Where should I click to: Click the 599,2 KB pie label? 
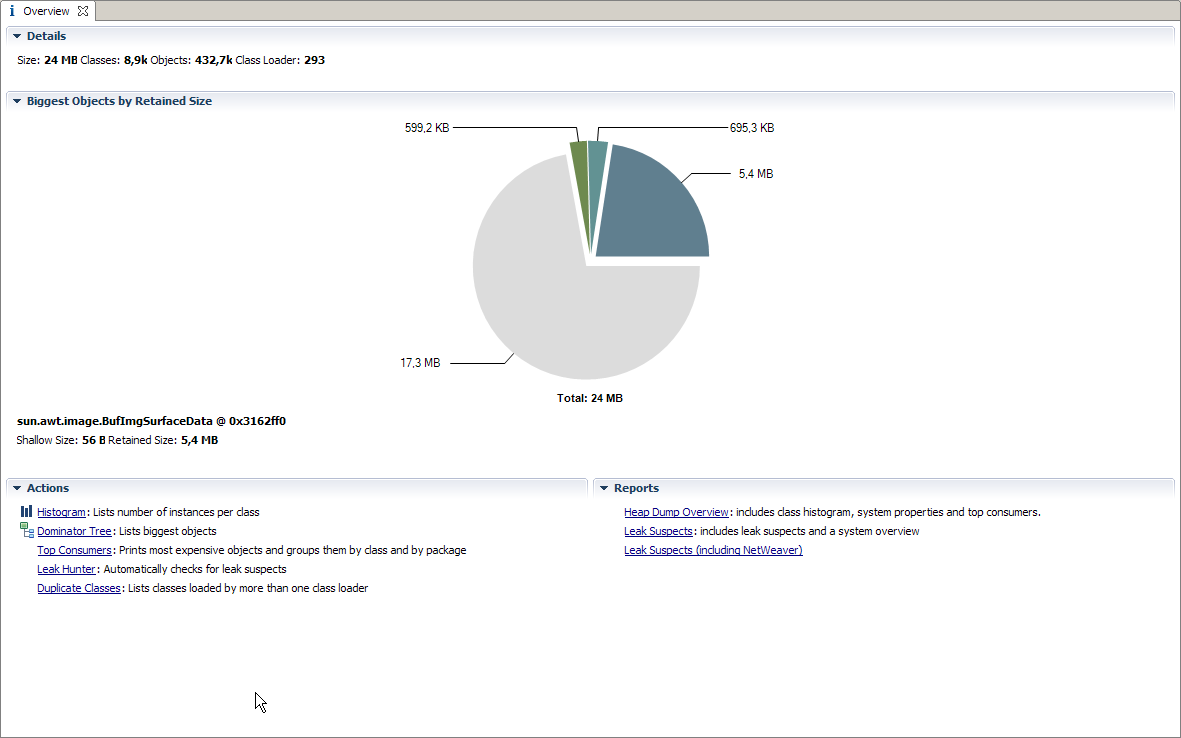click(x=427, y=128)
